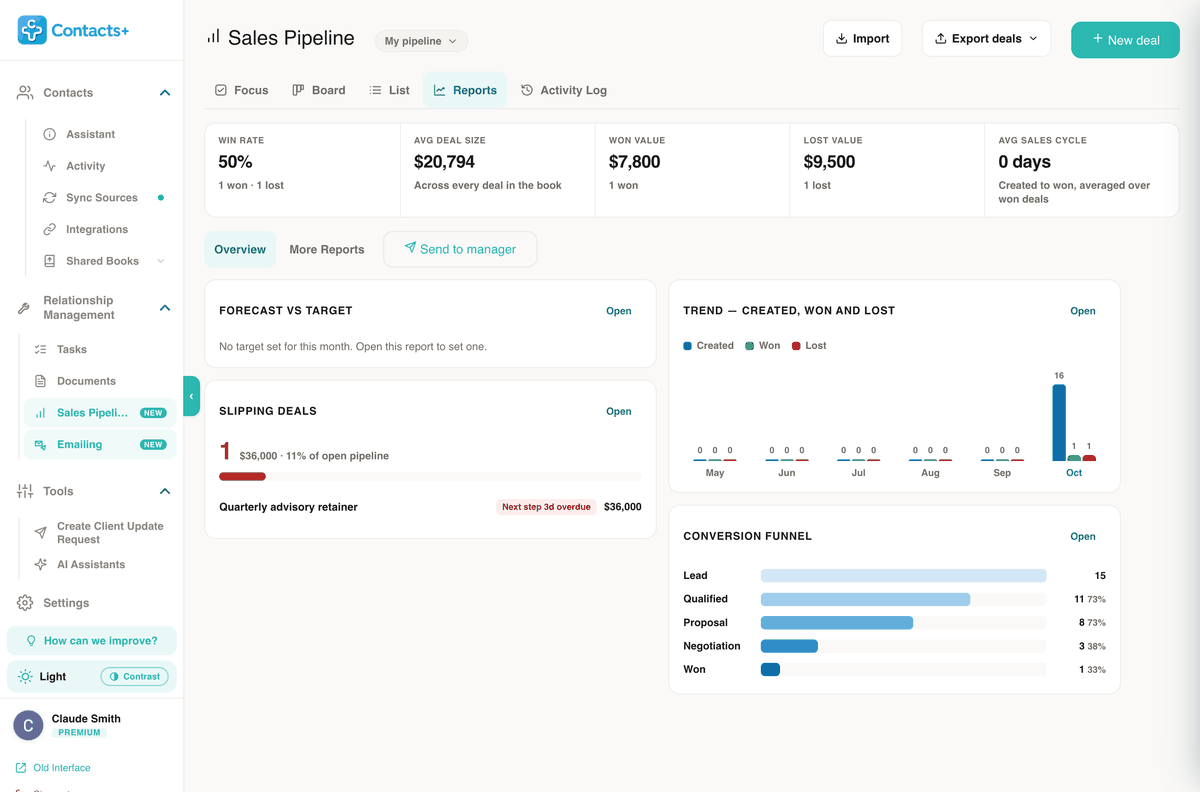Click the Old Interface external-link icon
The width and height of the screenshot is (1200, 792).
tap(21, 768)
